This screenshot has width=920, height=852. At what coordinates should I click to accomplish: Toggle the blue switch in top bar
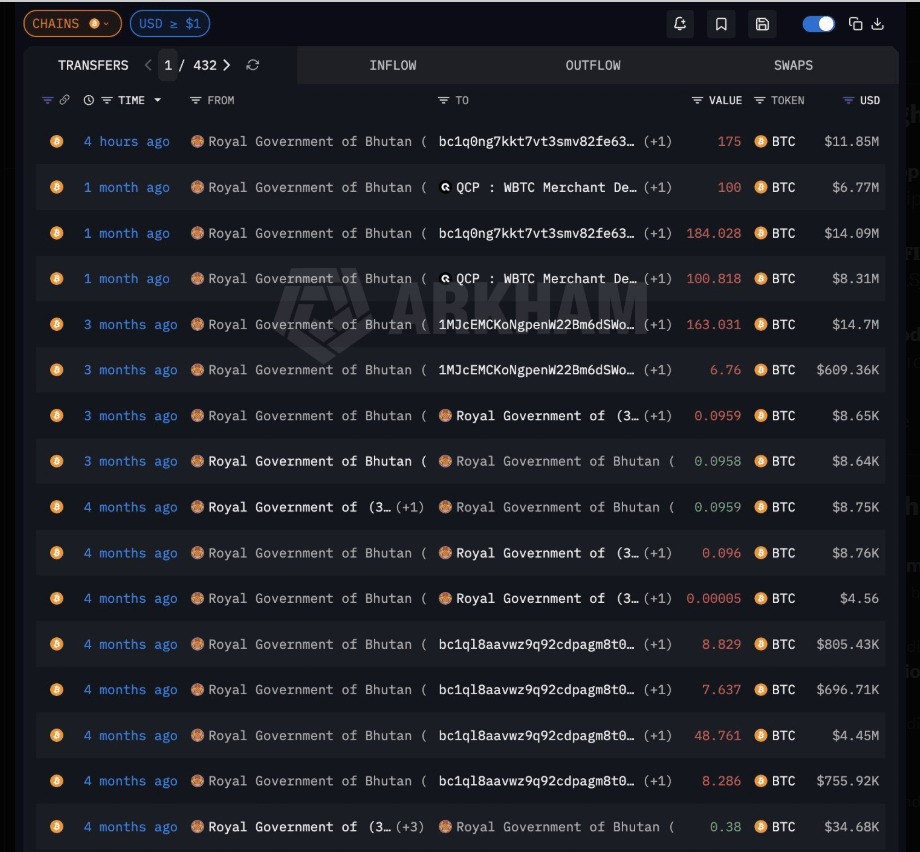point(818,24)
